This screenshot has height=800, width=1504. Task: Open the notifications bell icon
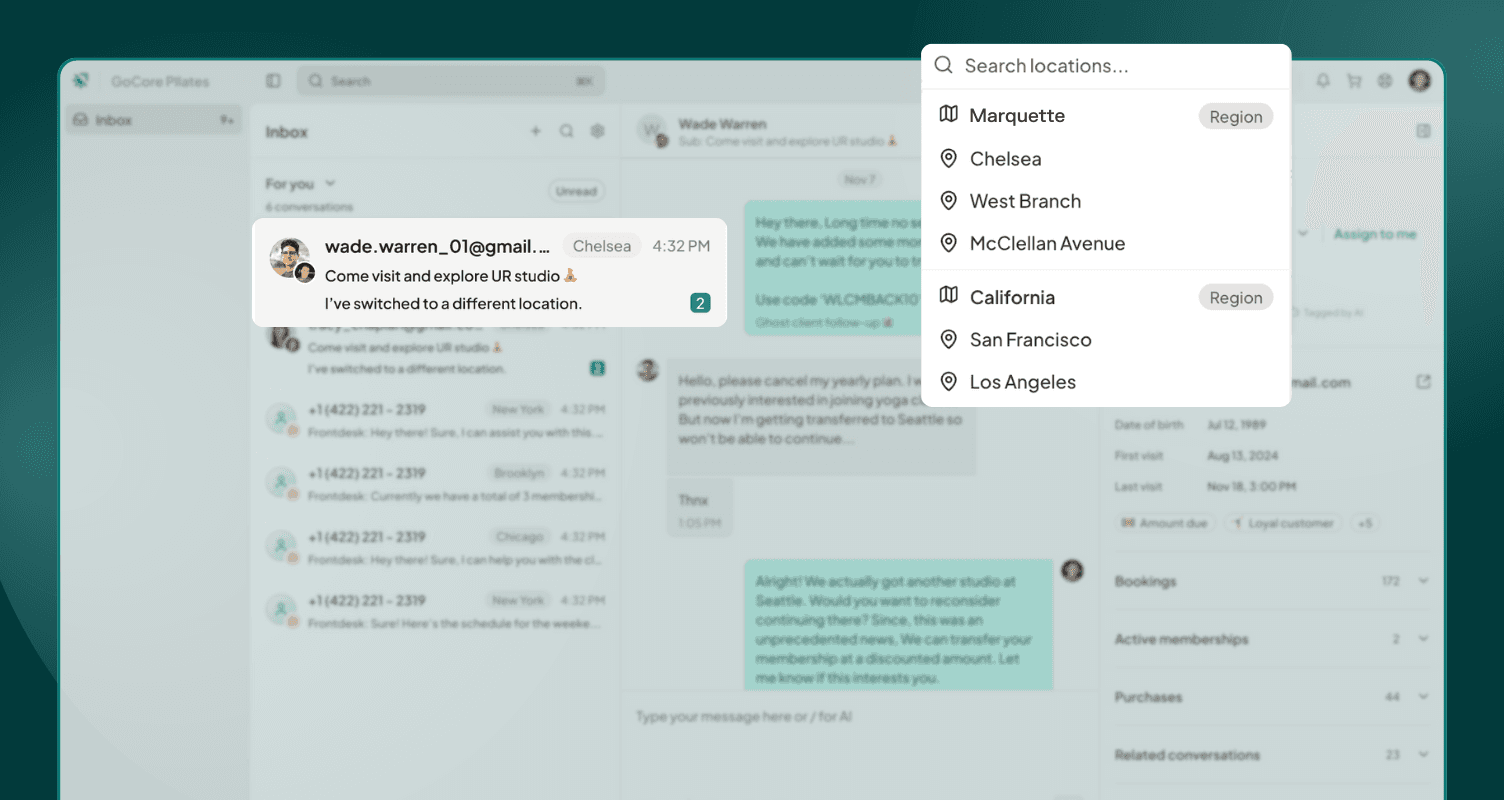(1322, 81)
